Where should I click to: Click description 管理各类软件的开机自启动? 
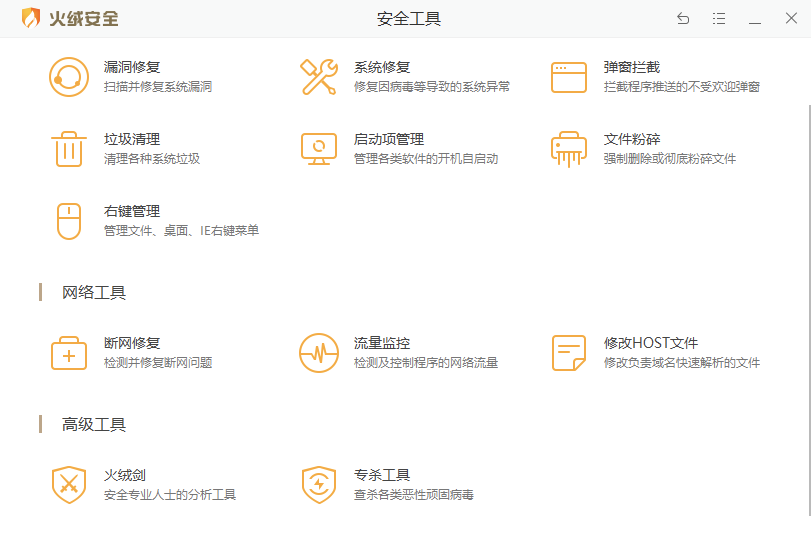pyautogui.click(x=426, y=158)
